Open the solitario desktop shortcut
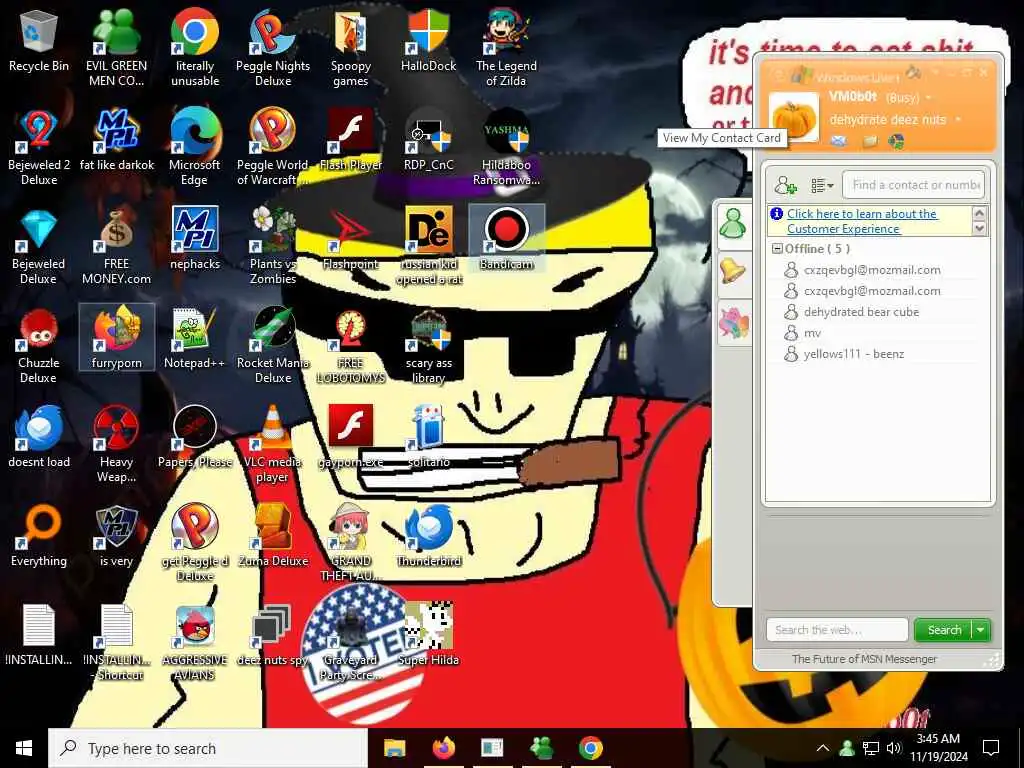This screenshot has width=1024, height=768. pyautogui.click(x=428, y=436)
